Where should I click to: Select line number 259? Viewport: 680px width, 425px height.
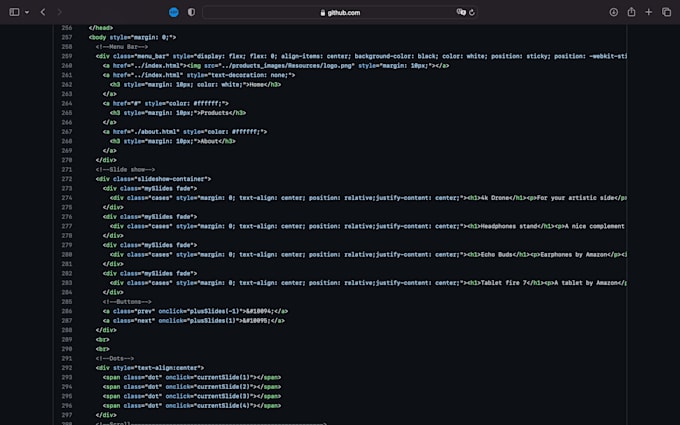pyautogui.click(x=67, y=56)
